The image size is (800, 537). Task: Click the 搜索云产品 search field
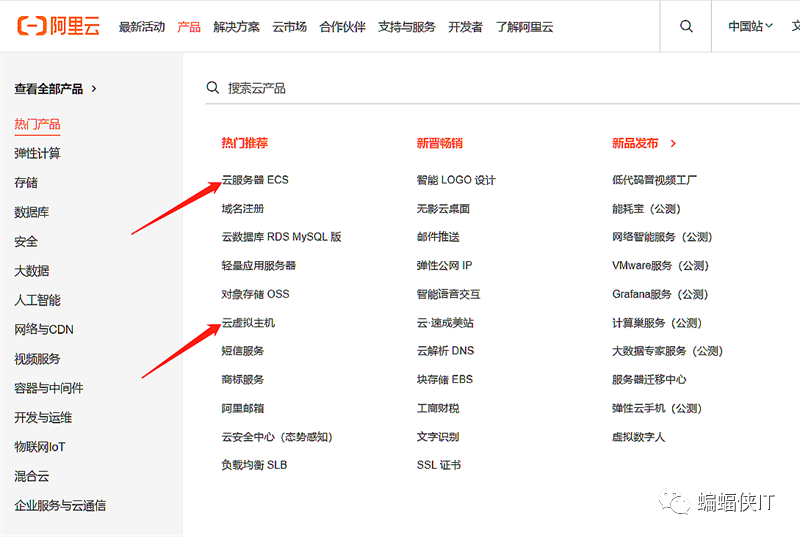(503, 88)
